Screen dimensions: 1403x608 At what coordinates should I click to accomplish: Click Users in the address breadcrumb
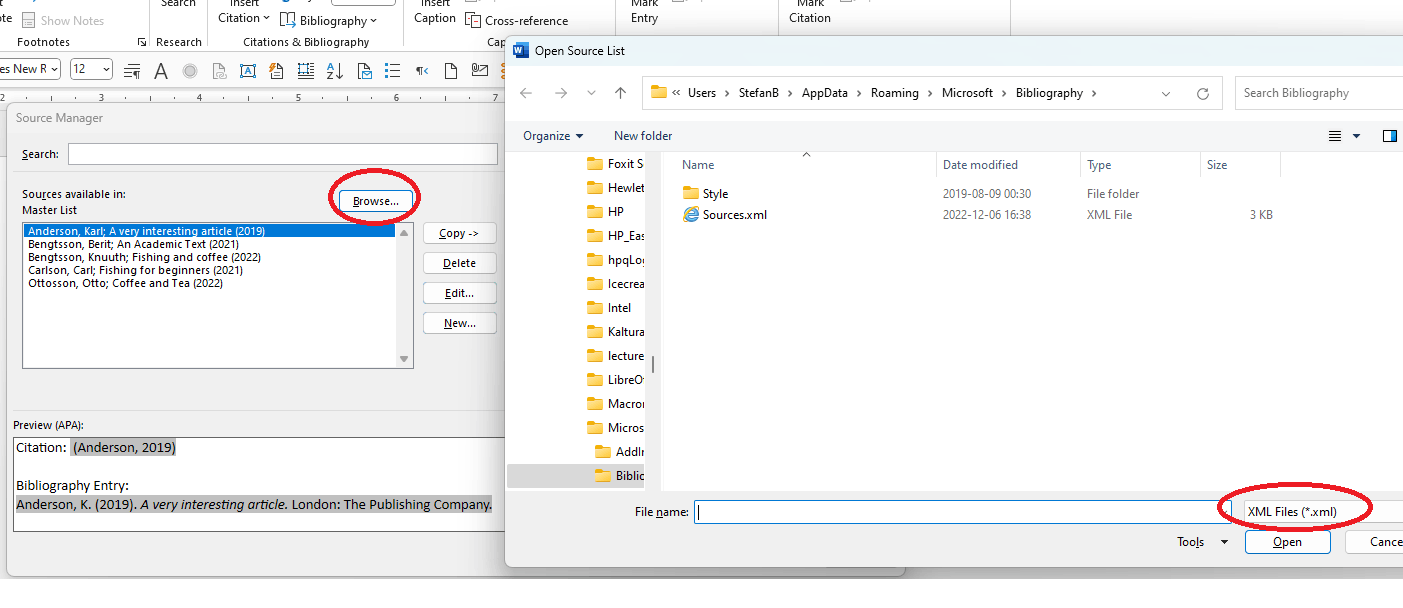tap(702, 93)
